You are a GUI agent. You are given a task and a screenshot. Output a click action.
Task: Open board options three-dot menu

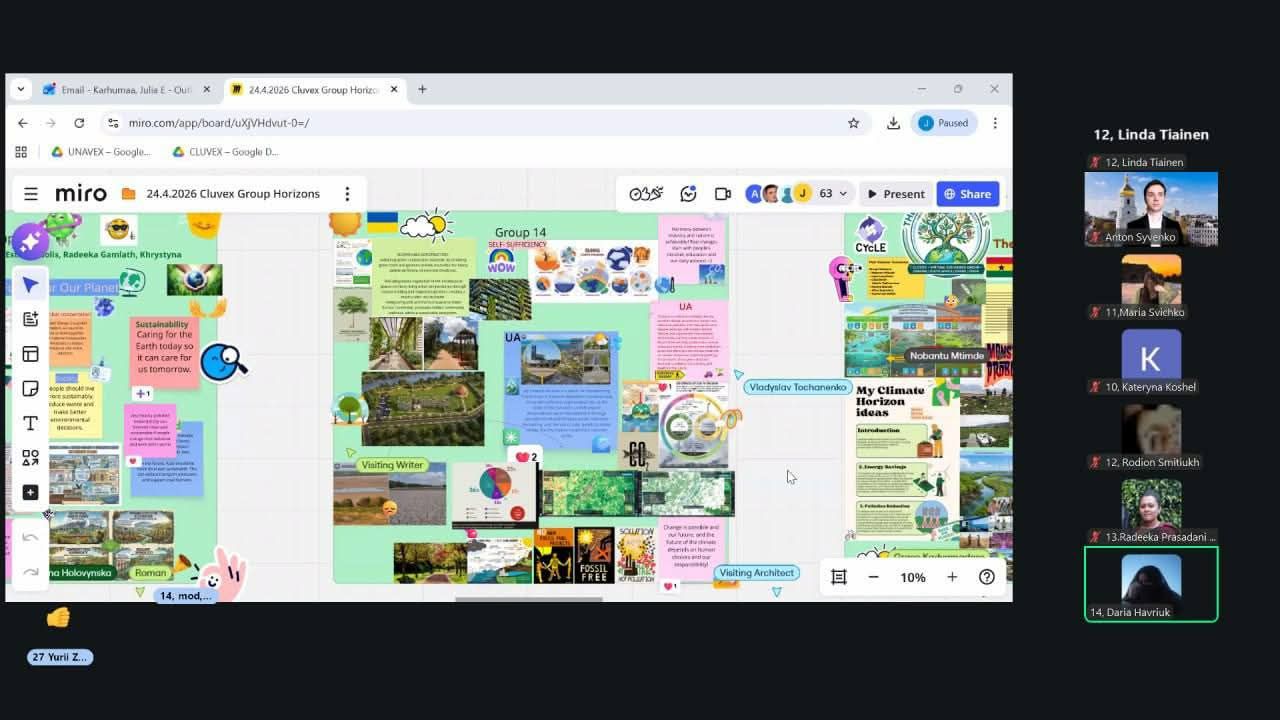[347, 194]
